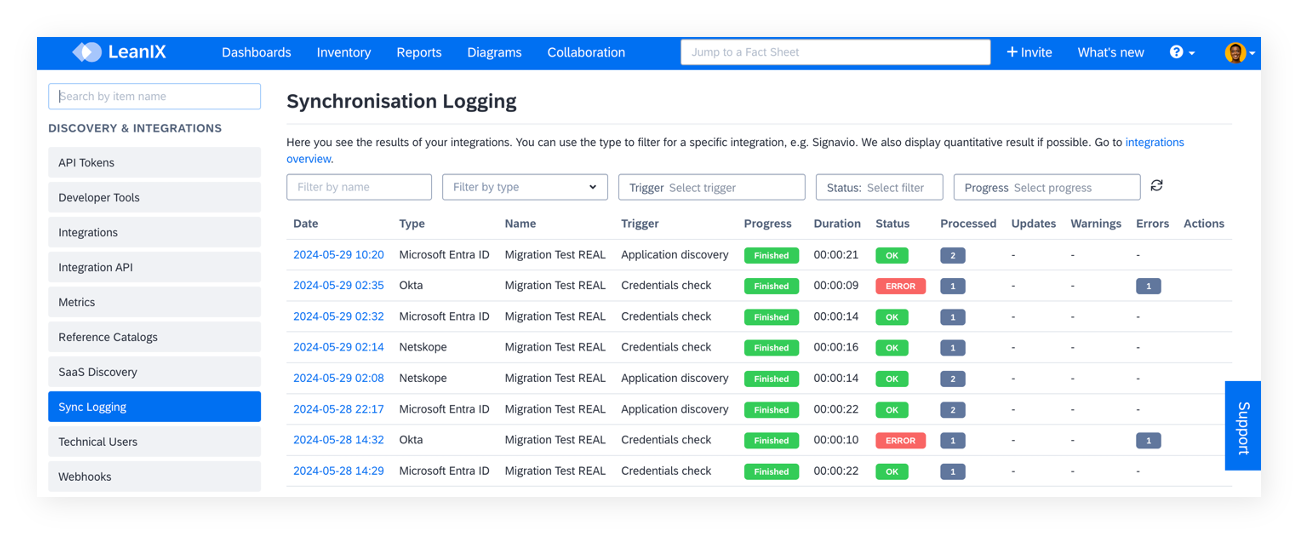Viewport: 1306px width, 542px height.
Task: Click OK status badge for 02:14 entry
Action: tap(892, 348)
